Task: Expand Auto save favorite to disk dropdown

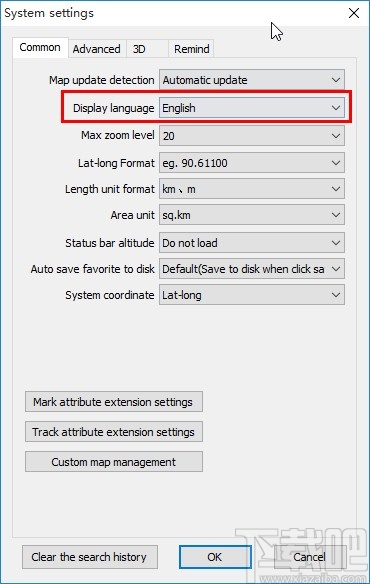Action: point(252,269)
